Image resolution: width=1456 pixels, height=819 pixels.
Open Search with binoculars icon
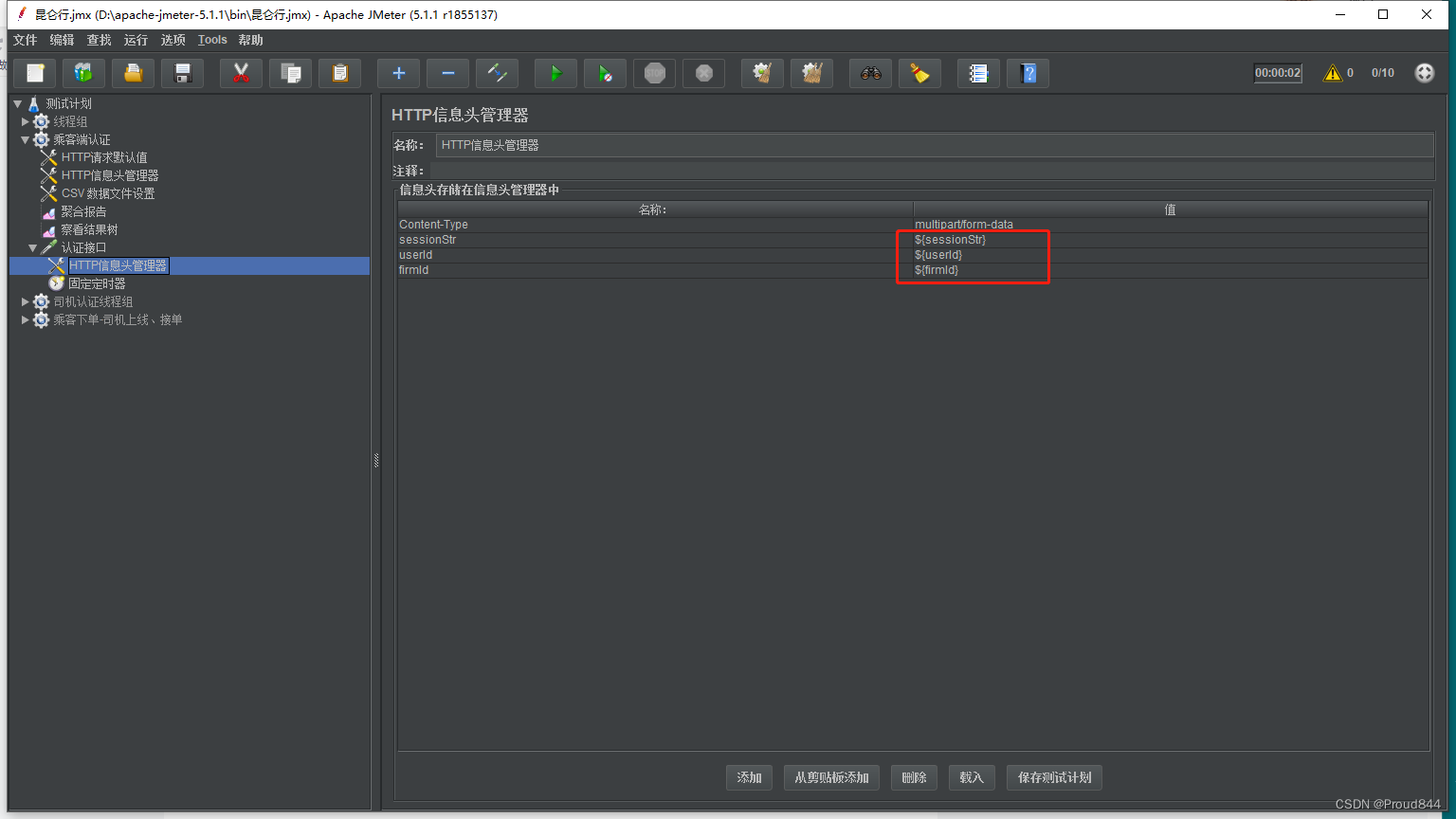pos(871,73)
